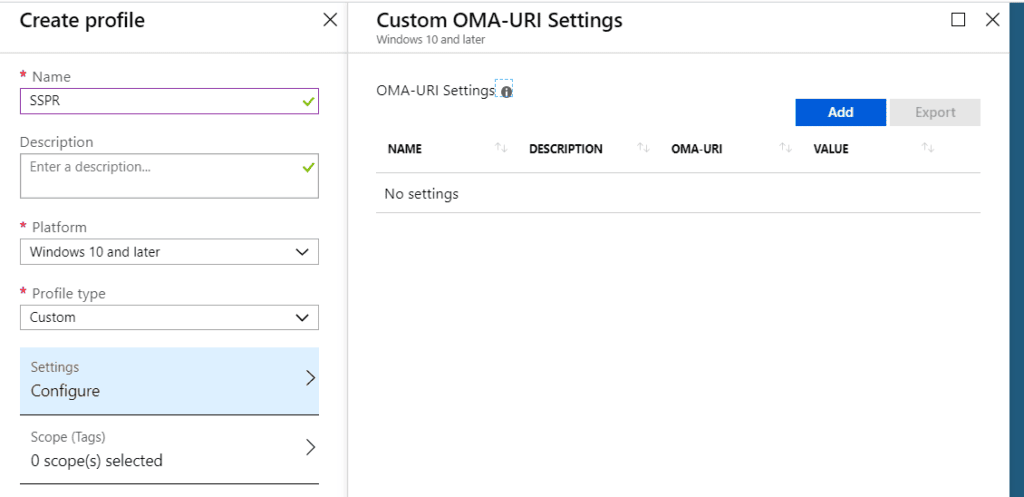Click the Description text box
Screen dimensions: 1024x497
pos(169,176)
